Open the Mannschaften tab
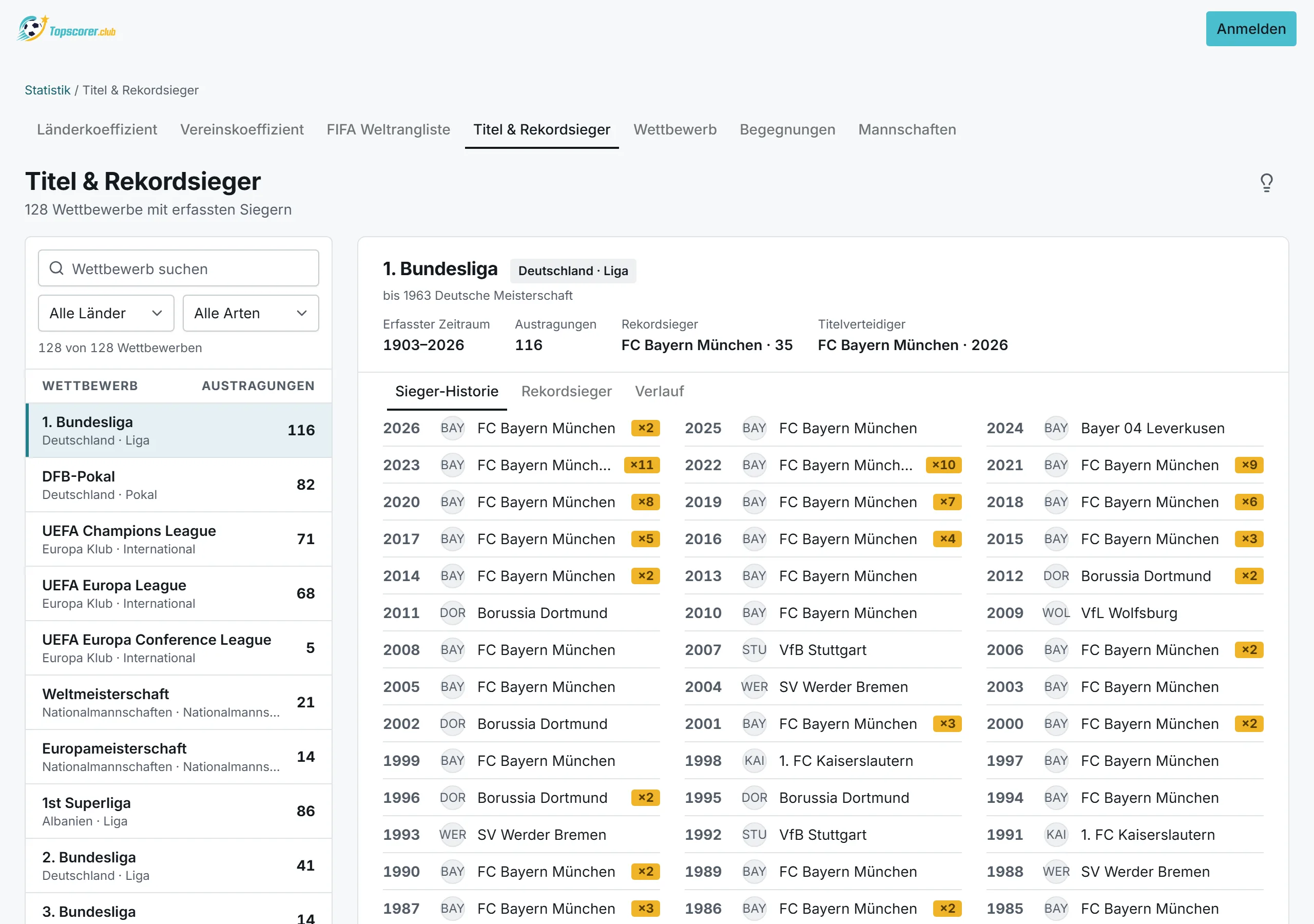The width and height of the screenshot is (1314, 924). point(907,129)
